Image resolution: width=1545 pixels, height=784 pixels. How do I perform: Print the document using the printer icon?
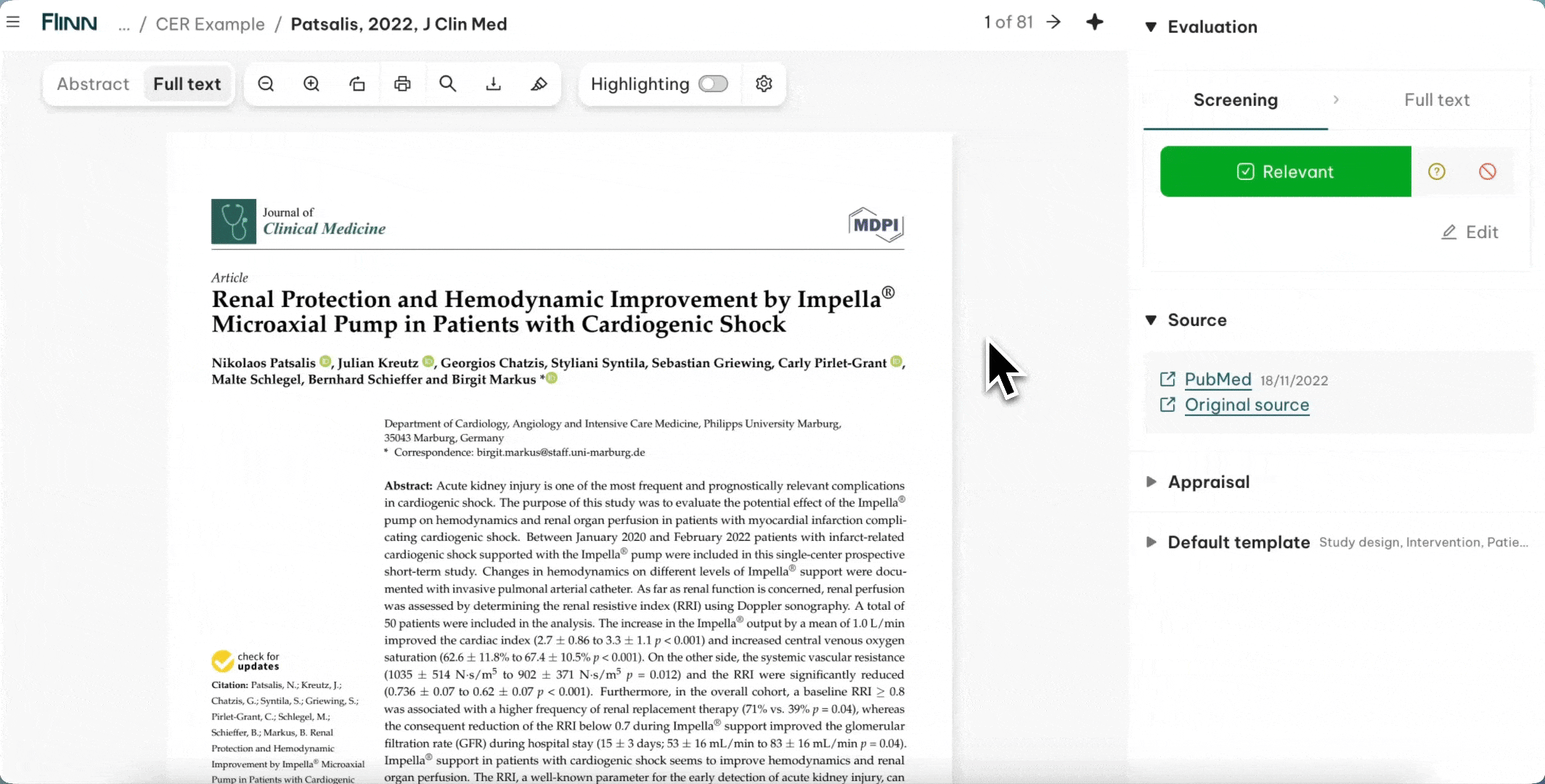[402, 84]
